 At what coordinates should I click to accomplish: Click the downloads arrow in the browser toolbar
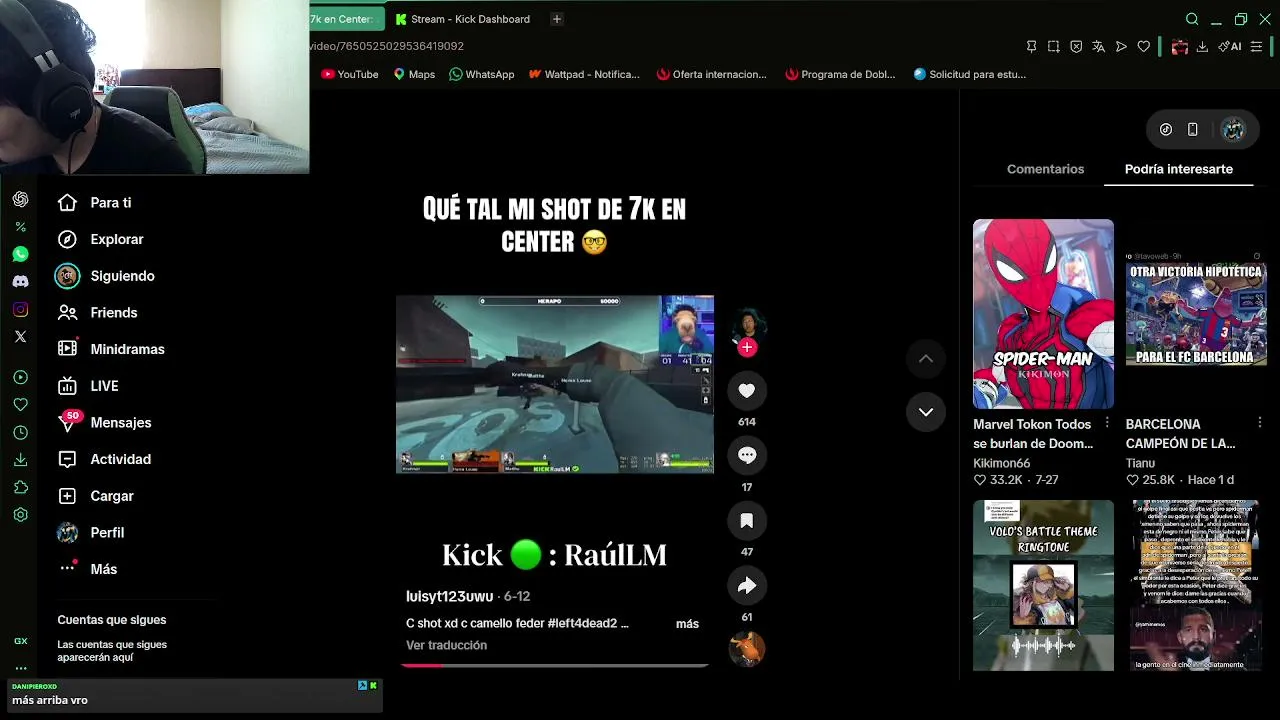[1202, 46]
